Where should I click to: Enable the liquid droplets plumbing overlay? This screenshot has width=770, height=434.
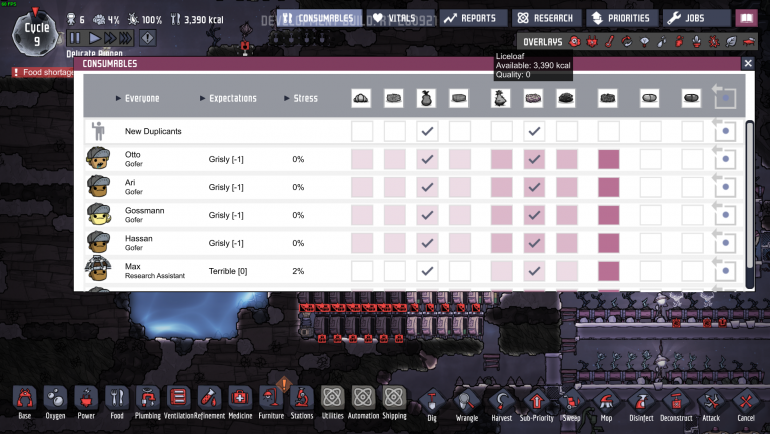click(661, 42)
